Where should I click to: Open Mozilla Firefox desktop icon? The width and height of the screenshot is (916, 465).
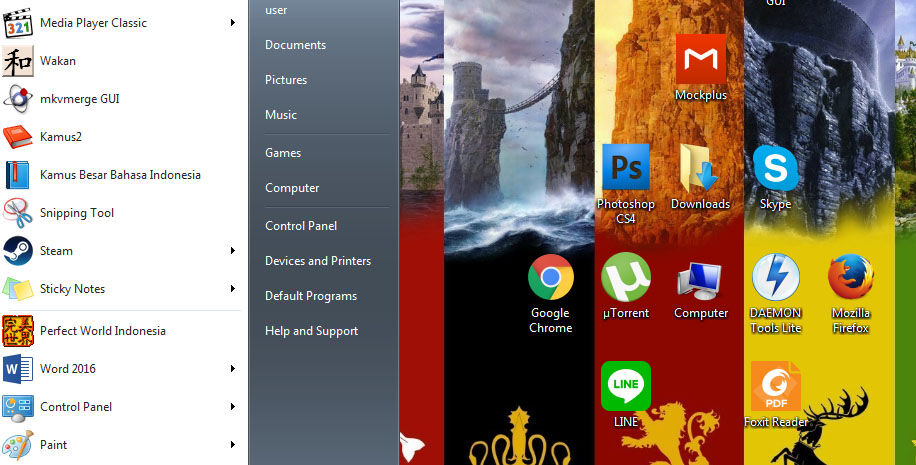(851, 277)
